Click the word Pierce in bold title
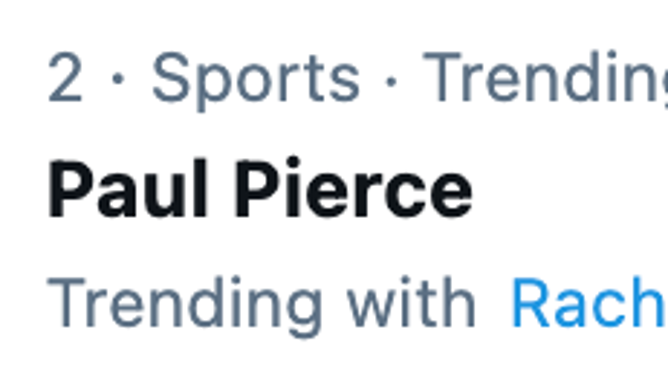Viewport: 668px width, 376px height. (x=354, y=189)
